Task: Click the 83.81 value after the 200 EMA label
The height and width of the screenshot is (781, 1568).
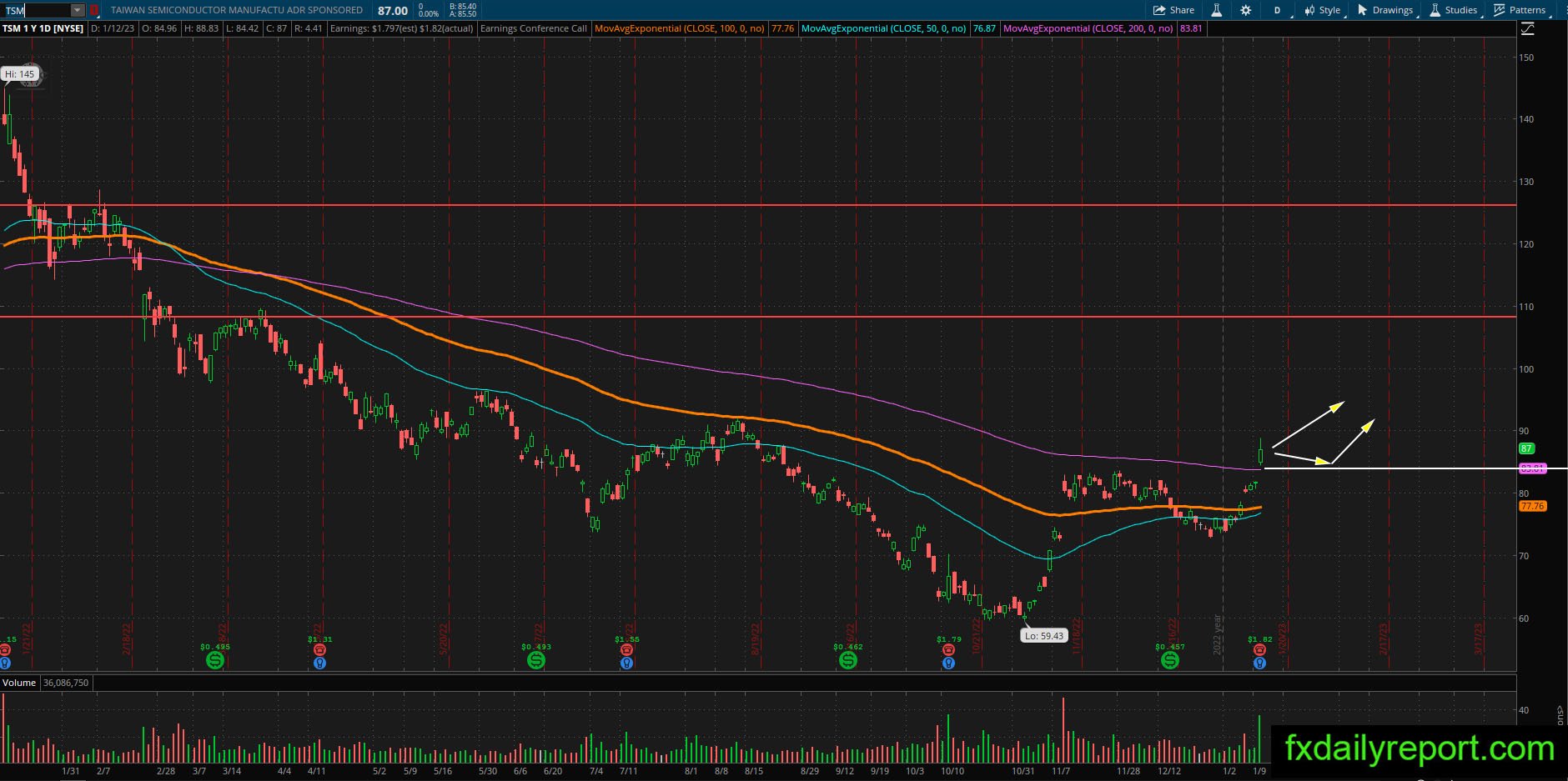Action: (1191, 28)
